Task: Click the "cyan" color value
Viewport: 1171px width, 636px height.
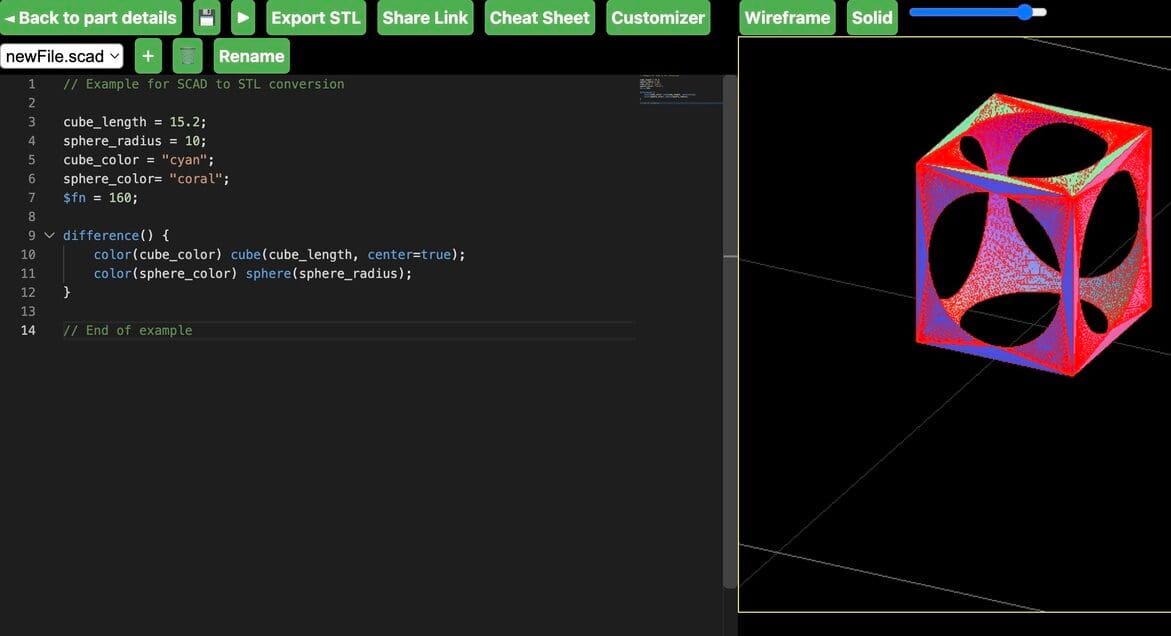Action: 184,160
